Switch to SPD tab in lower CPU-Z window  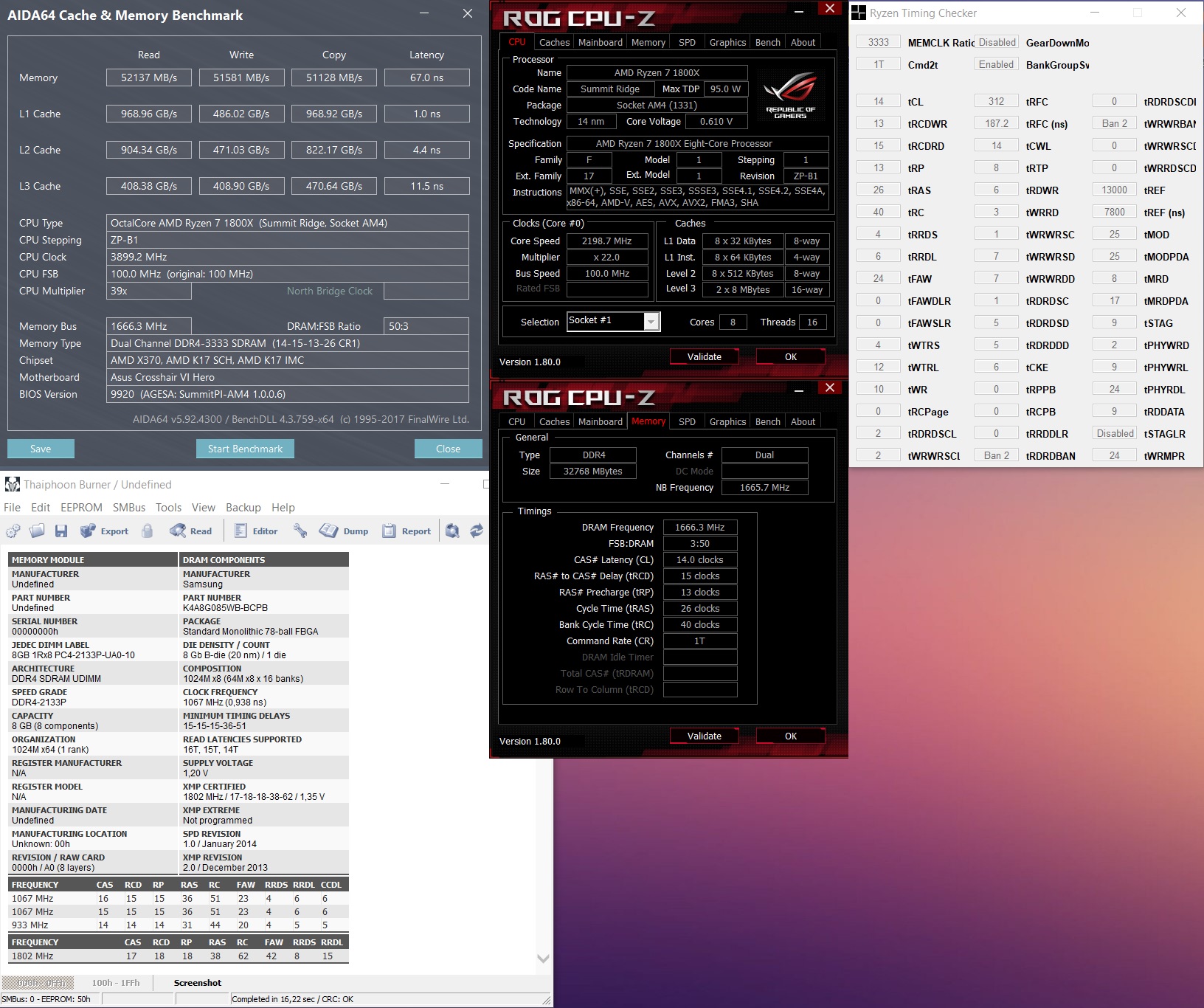[687, 421]
